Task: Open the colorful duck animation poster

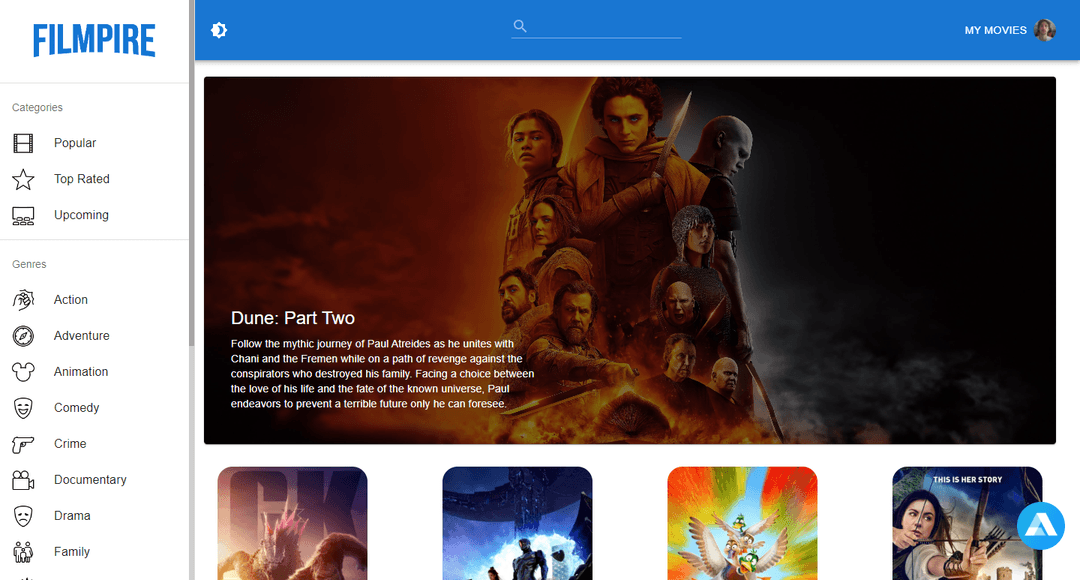Action: [x=742, y=523]
